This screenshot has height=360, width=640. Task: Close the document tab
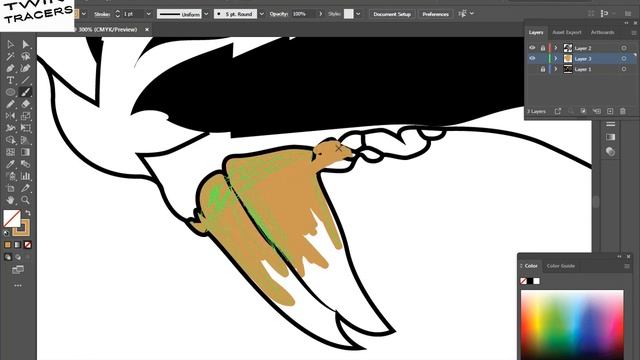pyautogui.click(x=147, y=29)
